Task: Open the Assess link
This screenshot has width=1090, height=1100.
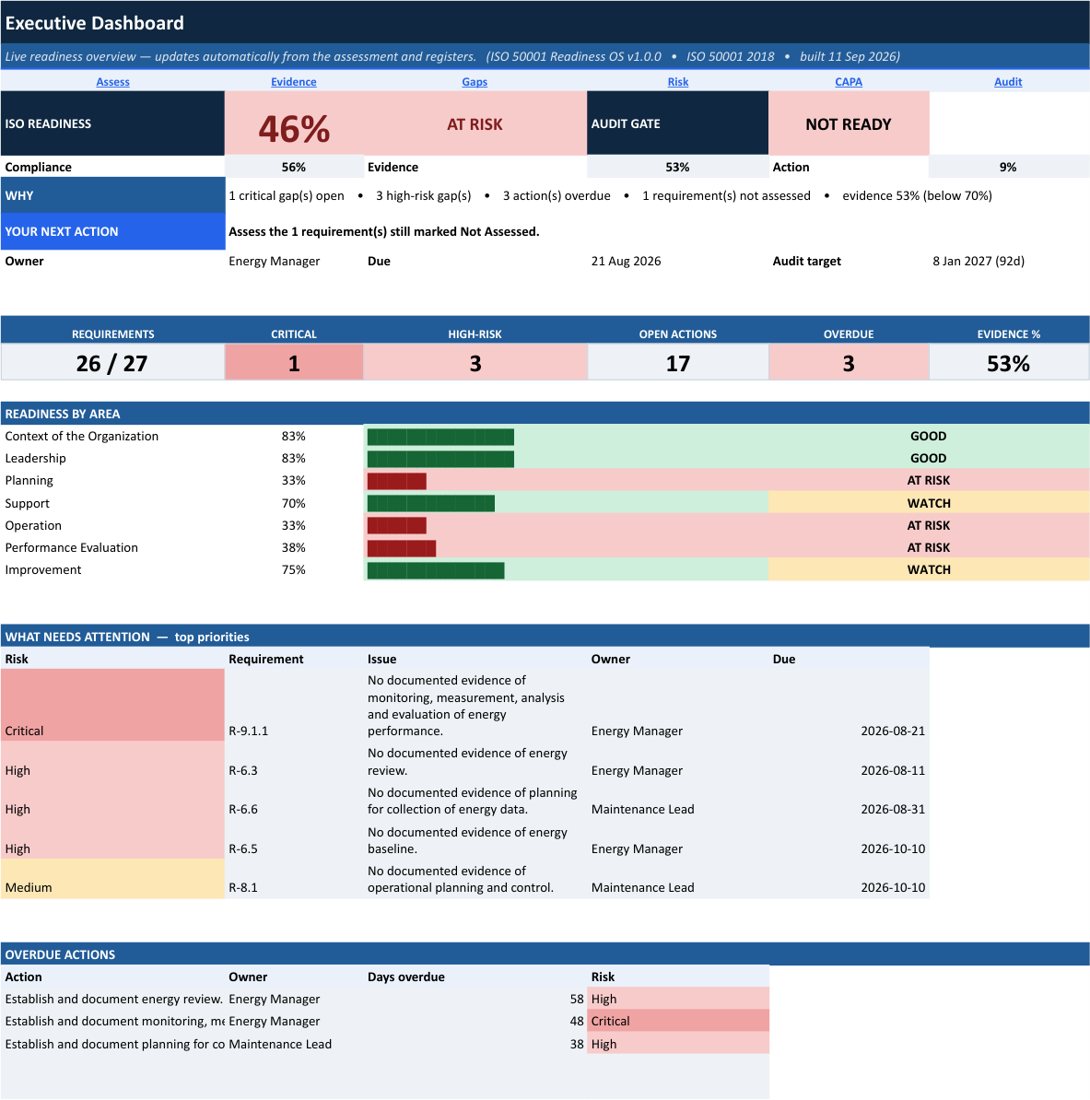Action: coord(112,82)
